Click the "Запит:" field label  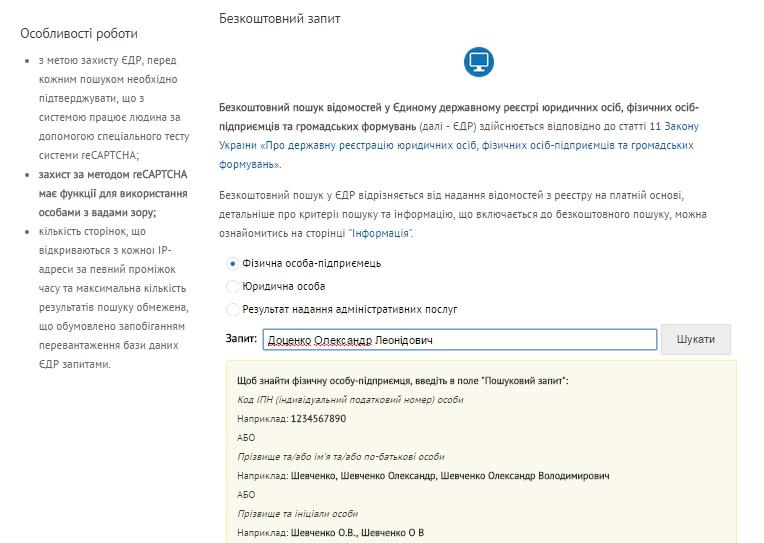pyautogui.click(x=242, y=339)
